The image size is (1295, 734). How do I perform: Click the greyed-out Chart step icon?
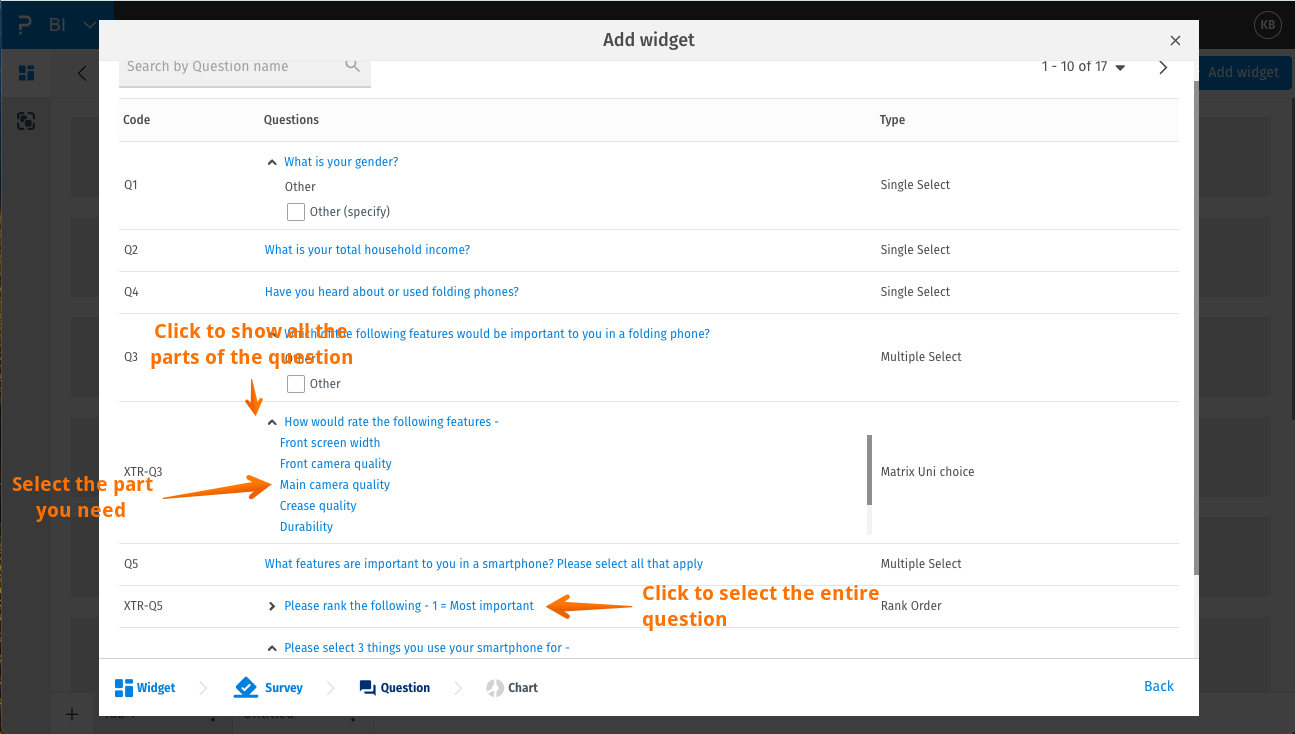[490, 687]
